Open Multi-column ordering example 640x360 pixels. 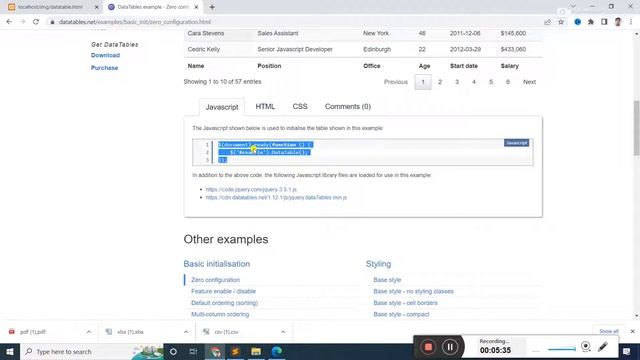coord(220,314)
